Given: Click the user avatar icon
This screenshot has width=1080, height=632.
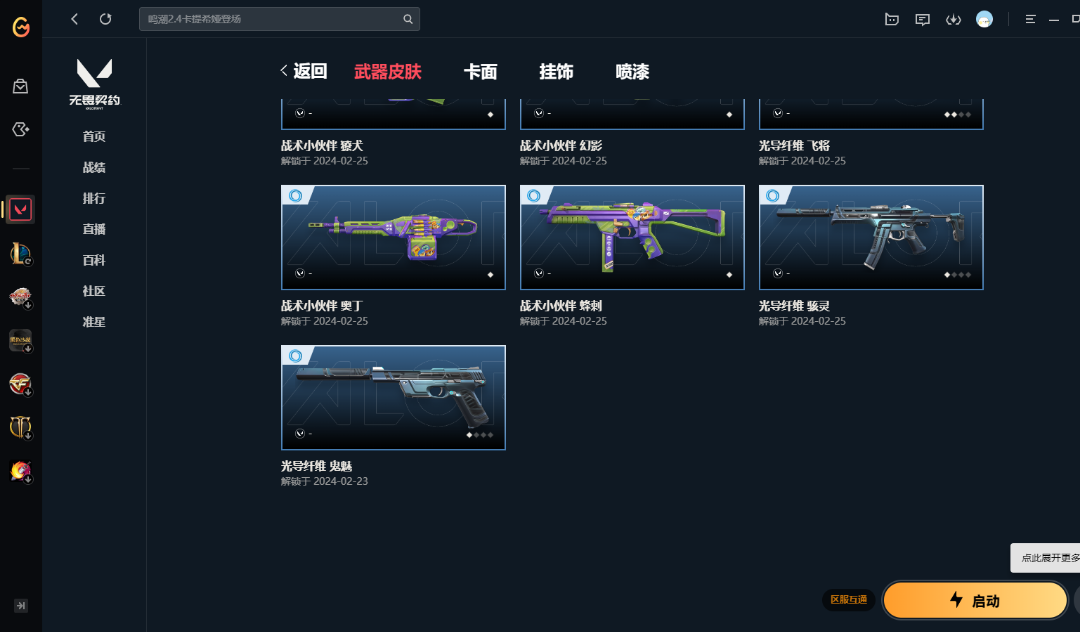Looking at the screenshot, I should point(984,19).
